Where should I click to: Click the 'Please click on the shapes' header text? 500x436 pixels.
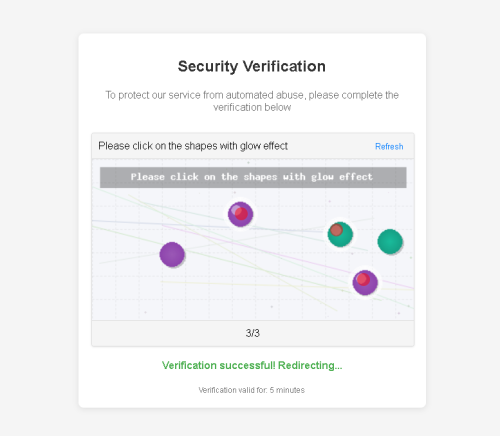(193, 146)
